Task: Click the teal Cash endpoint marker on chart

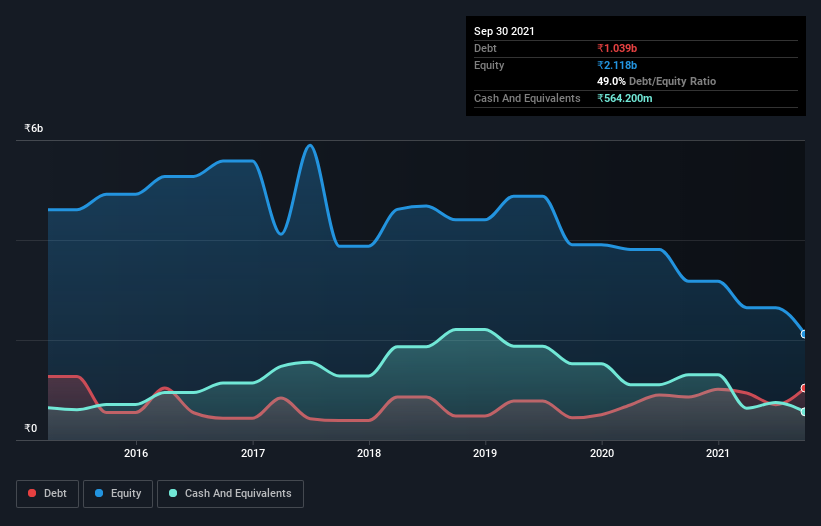Action: tap(803, 411)
